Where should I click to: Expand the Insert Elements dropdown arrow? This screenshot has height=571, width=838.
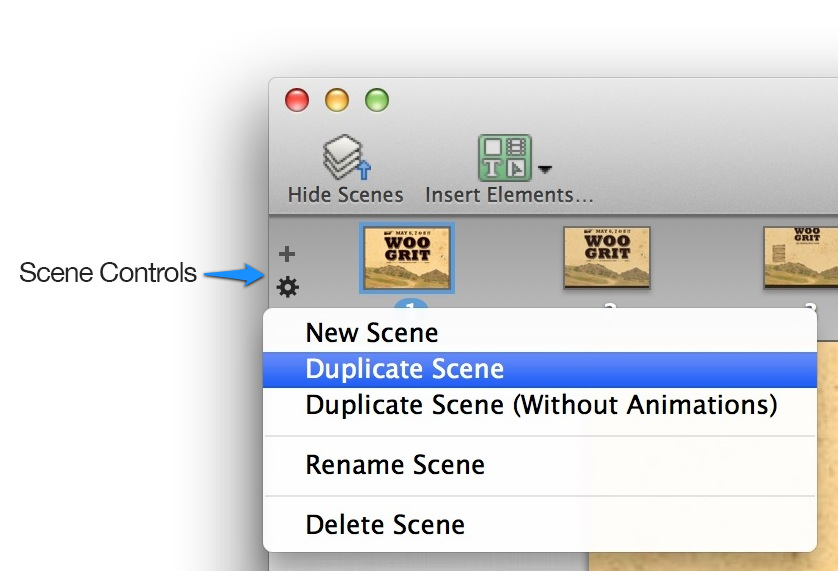click(x=545, y=169)
